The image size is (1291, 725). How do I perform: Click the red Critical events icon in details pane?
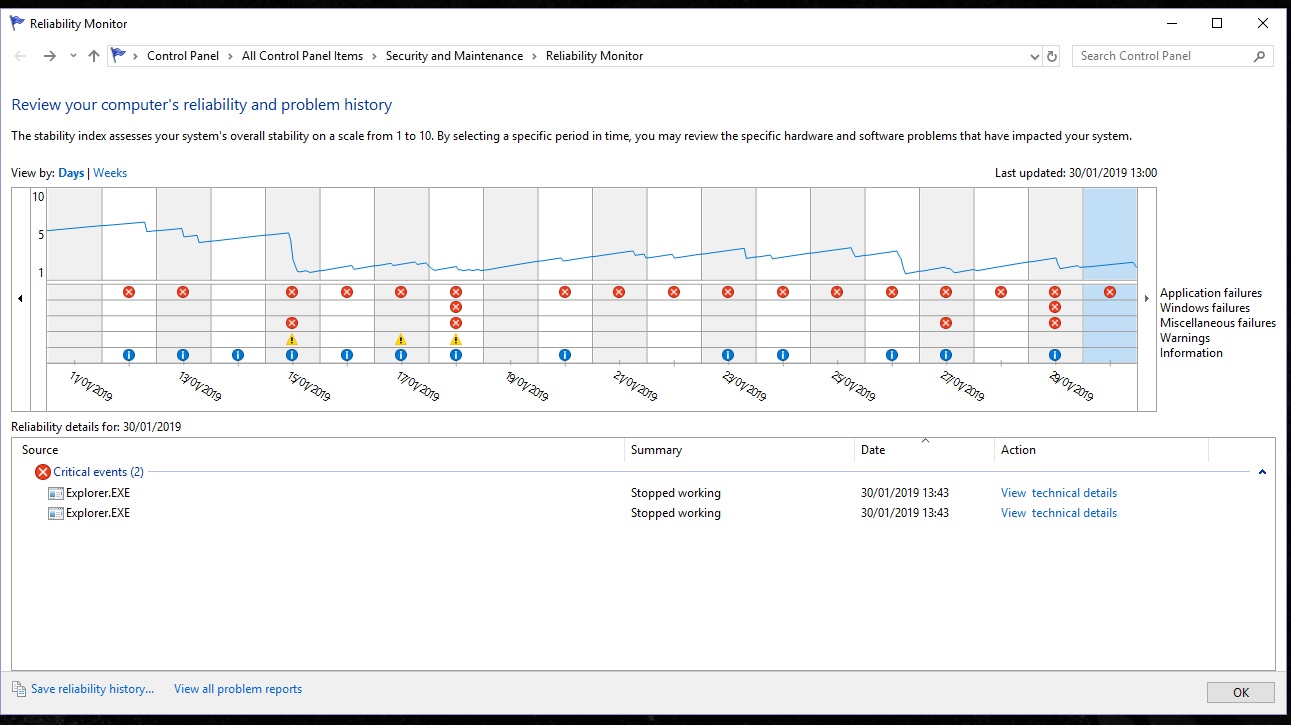tap(42, 471)
